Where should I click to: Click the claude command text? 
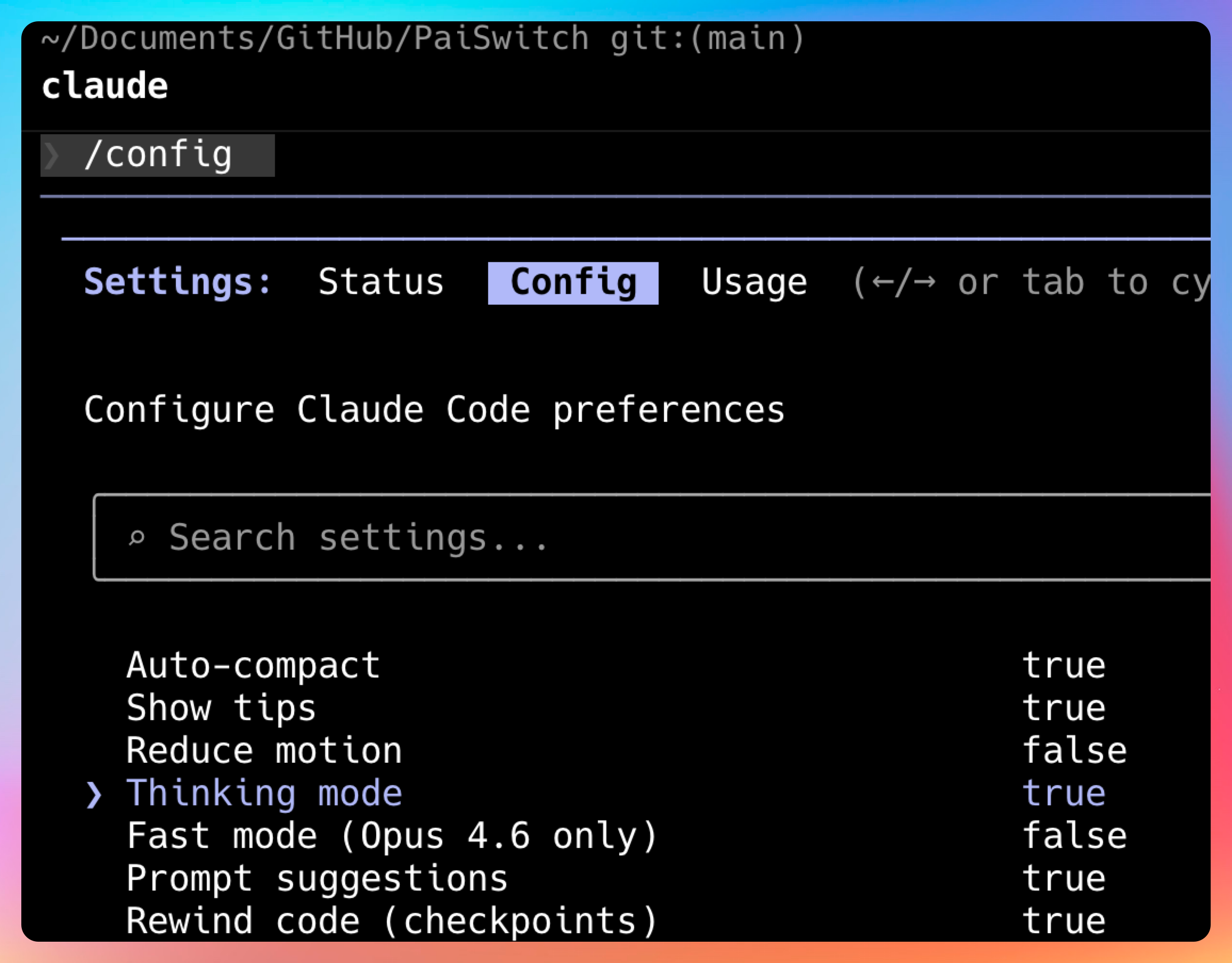[105, 86]
